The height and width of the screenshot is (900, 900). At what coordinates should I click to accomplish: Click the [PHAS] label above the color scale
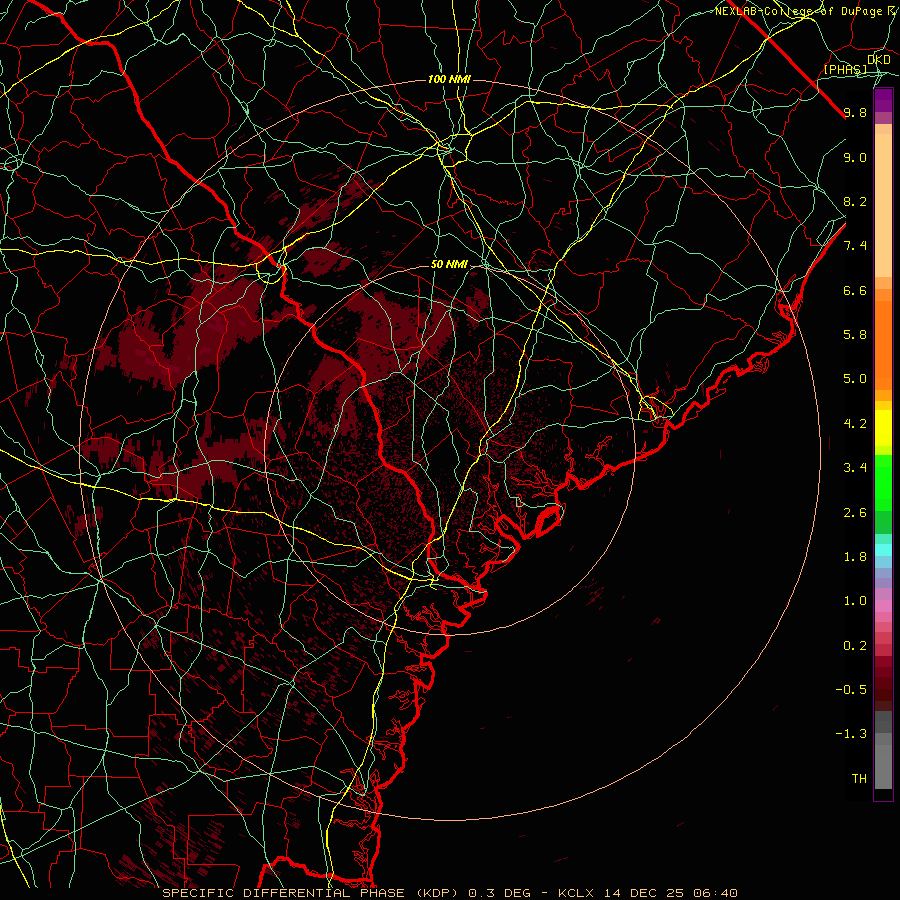click(x=845, y=70)
